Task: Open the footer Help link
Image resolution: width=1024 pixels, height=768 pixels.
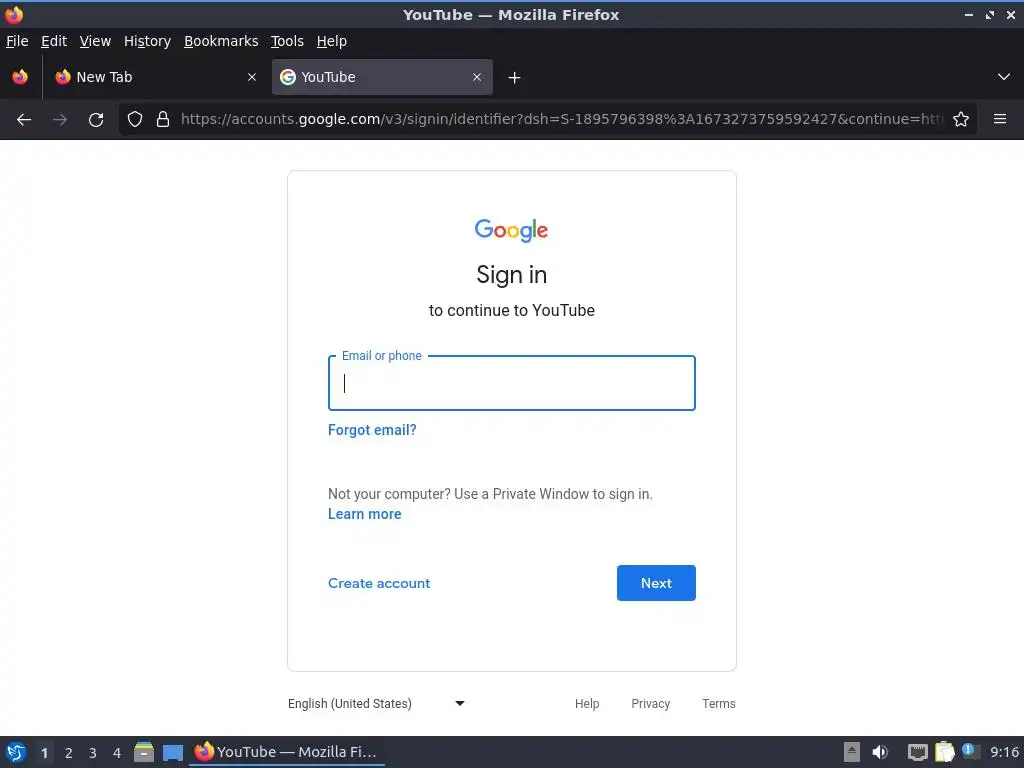Action: coord(587,703)
